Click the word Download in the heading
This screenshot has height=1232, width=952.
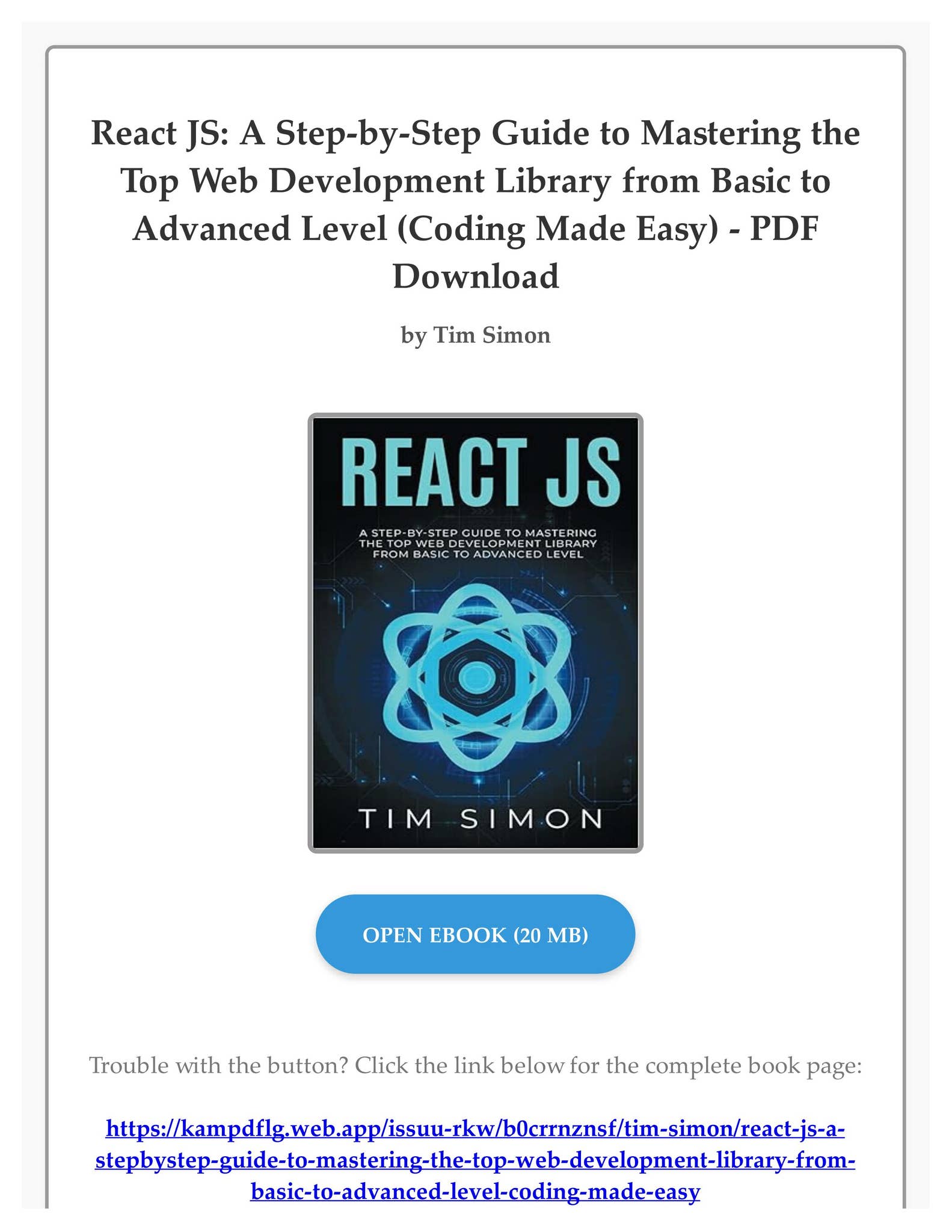[476, 276]
